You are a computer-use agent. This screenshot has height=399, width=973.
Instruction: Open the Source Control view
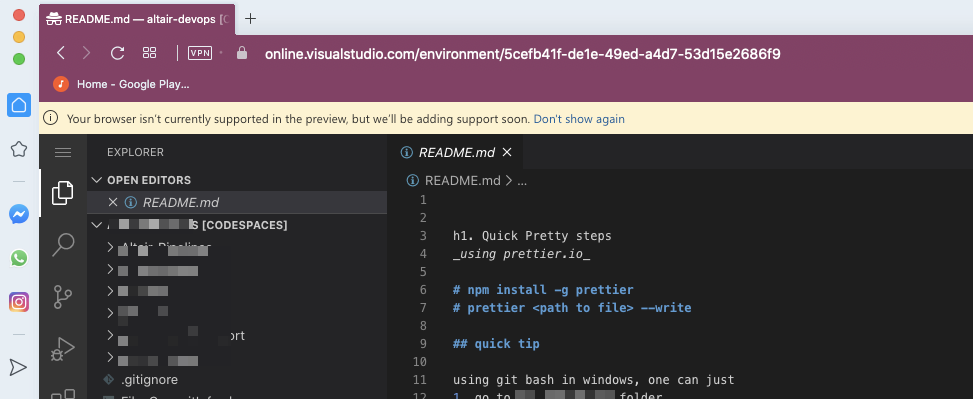tap(63, 297)
